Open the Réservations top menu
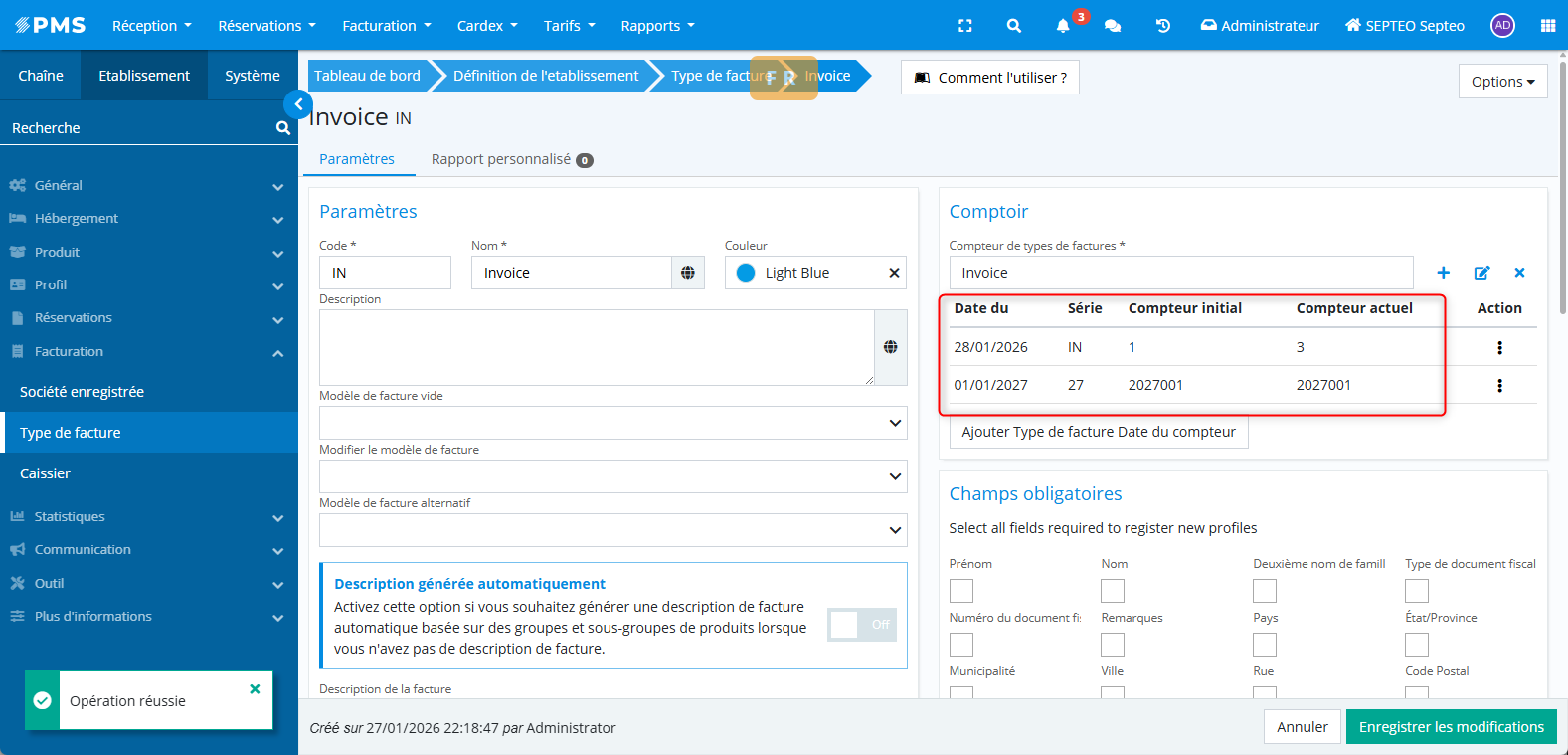The width and height of the screenshot is (1568, 755). coord(266,26)
